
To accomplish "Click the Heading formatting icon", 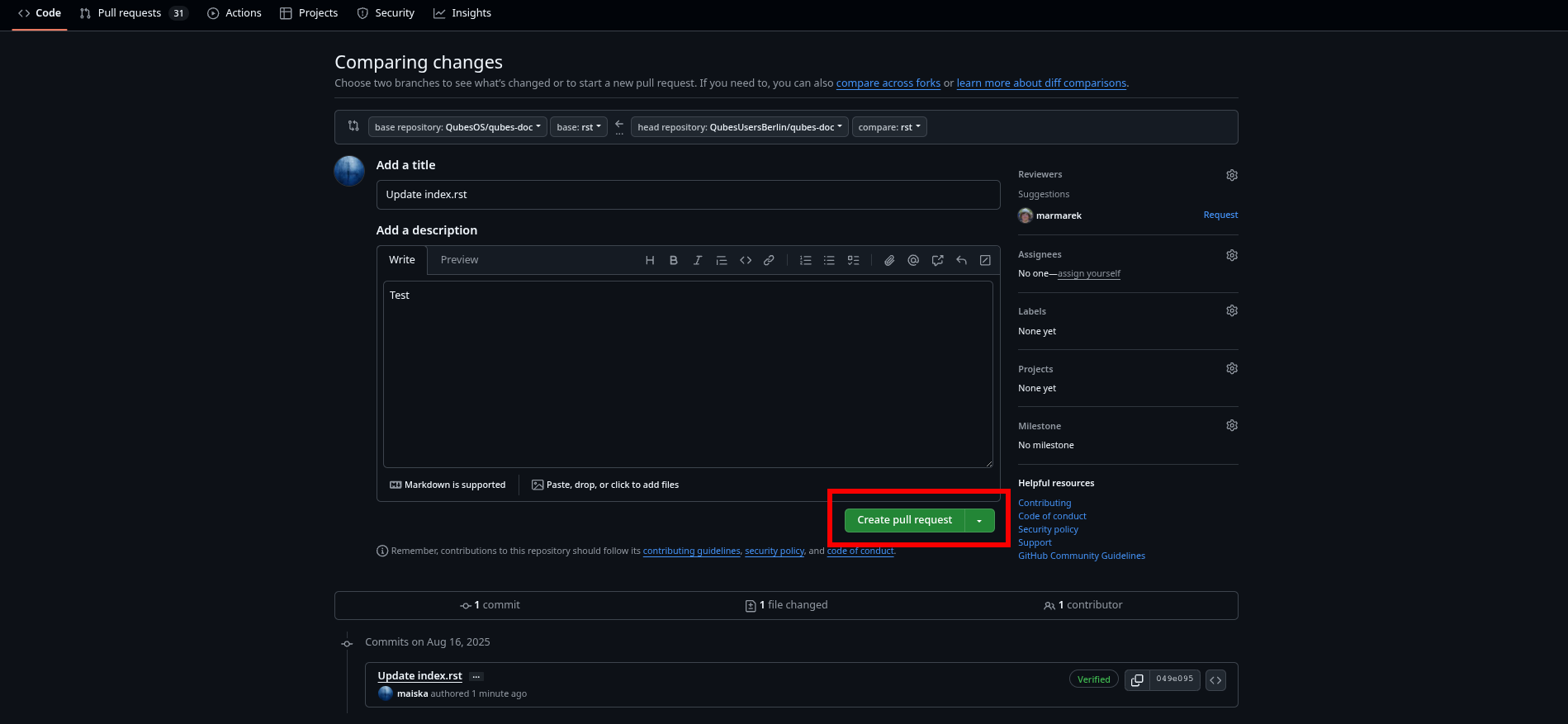I will click(650, 260).
